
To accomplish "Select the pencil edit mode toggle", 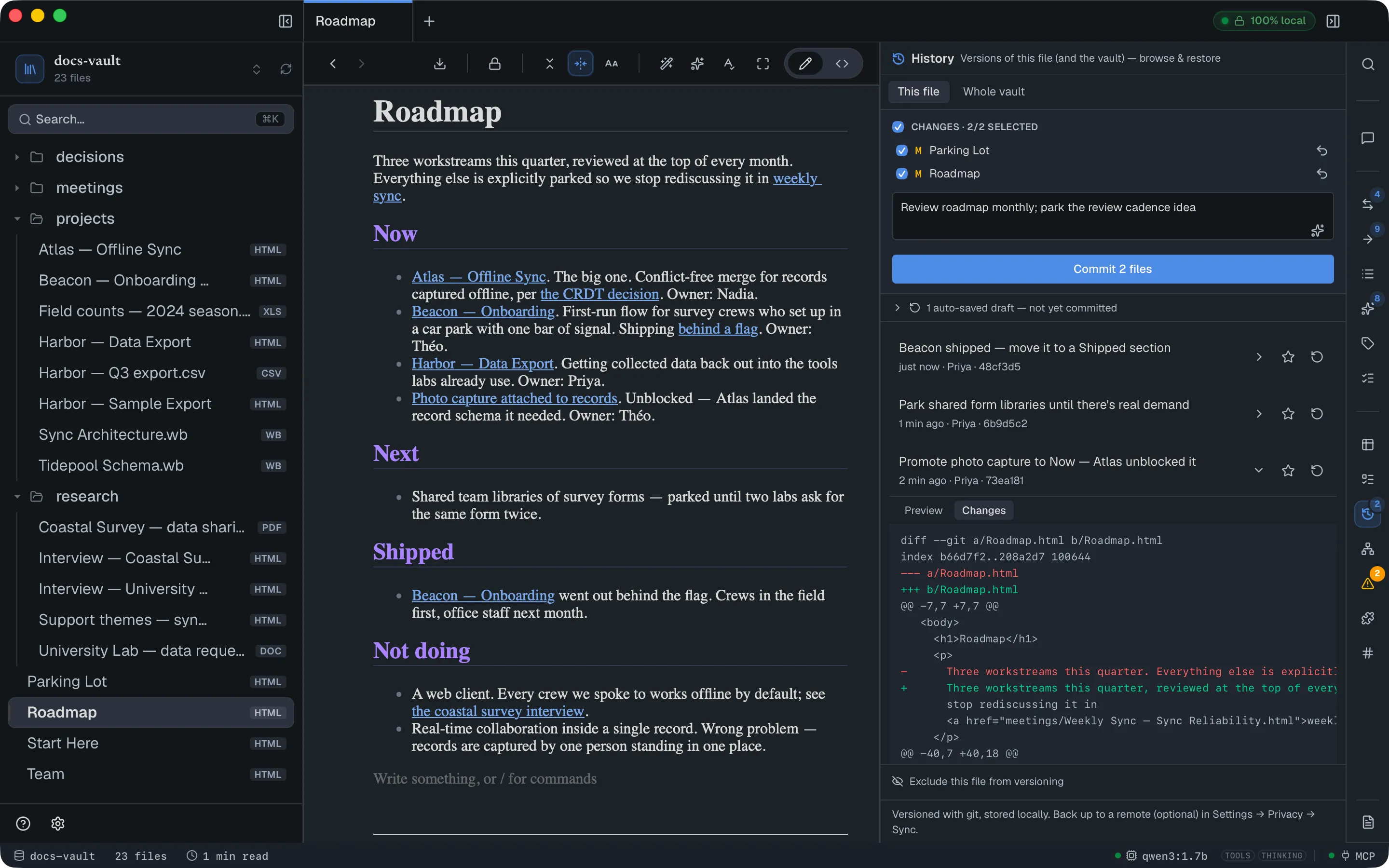I will click(805, 64).
